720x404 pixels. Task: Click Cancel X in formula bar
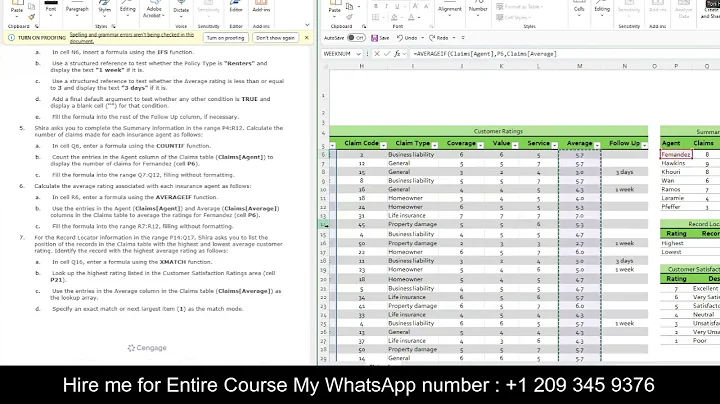(x=377, y=54)
